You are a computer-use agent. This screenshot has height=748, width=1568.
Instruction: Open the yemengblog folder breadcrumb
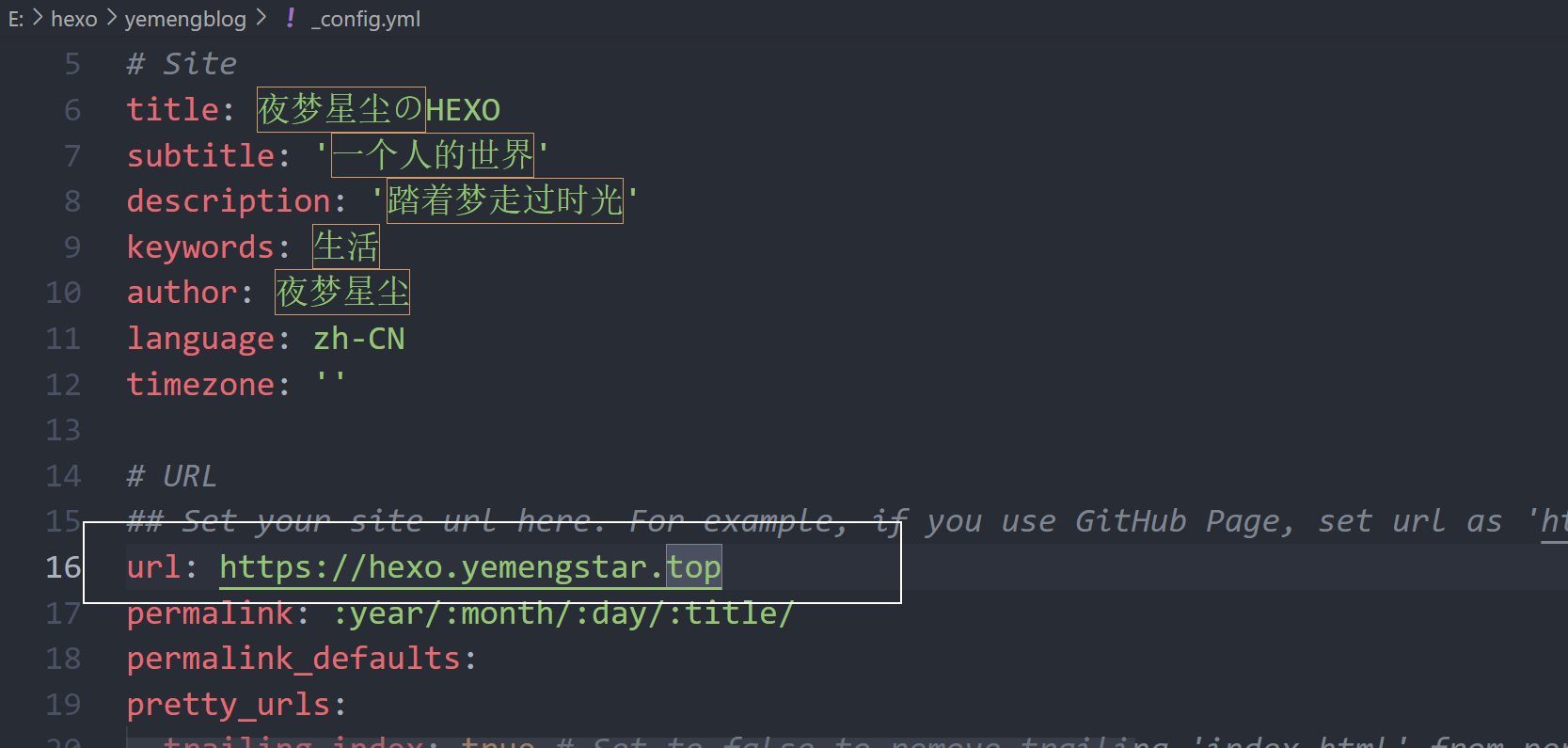(185, 19)
